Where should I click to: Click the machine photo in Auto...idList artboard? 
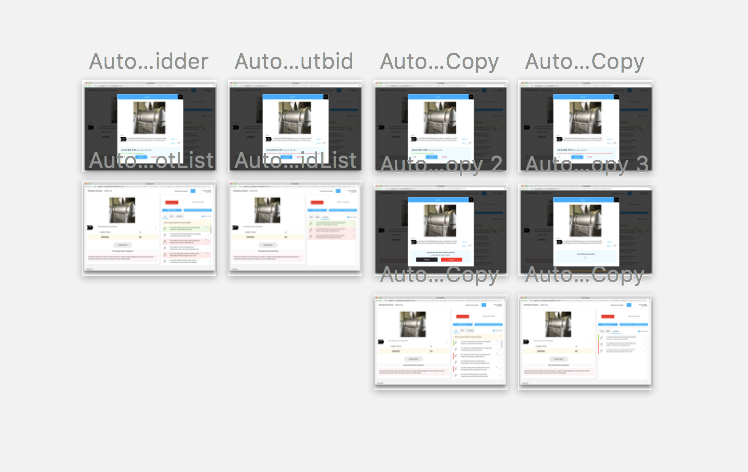click(x=267, y=210)
